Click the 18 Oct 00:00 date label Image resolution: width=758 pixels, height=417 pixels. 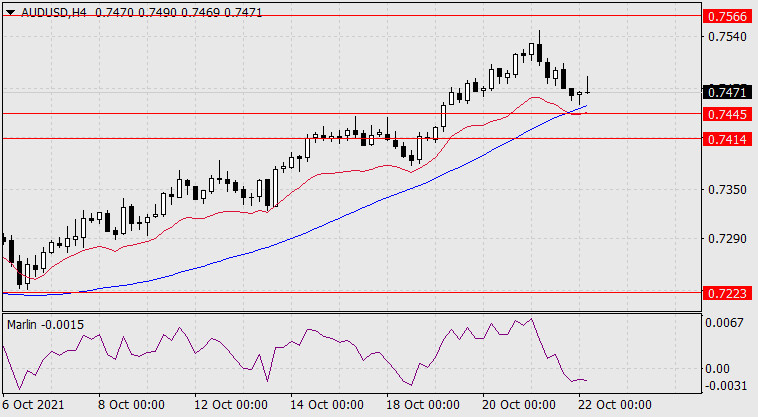[423, 404]
